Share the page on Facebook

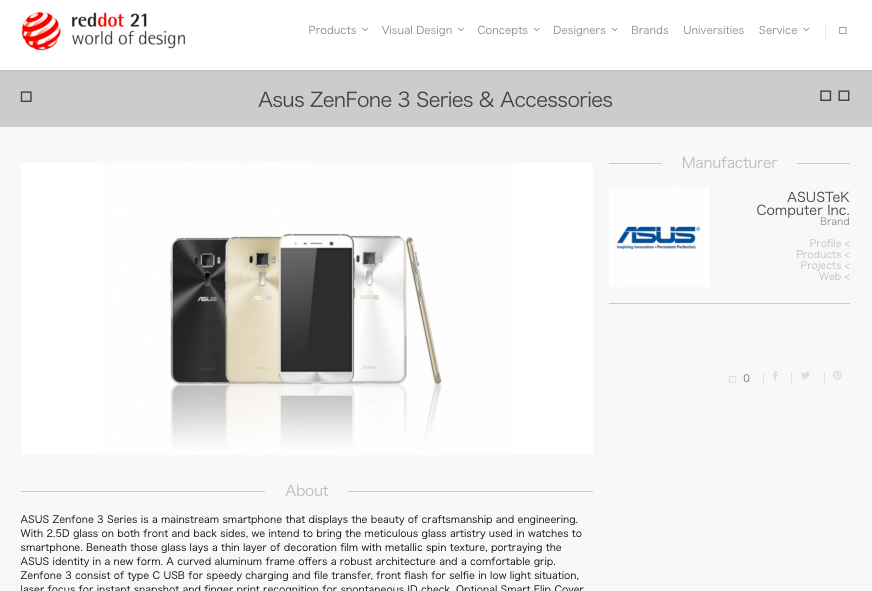[x=775, y=376]
